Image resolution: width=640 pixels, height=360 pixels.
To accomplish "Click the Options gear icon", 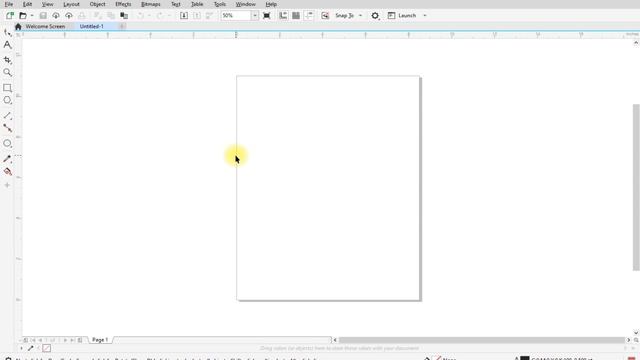I will pyautogui.click(x=375, y=16).
